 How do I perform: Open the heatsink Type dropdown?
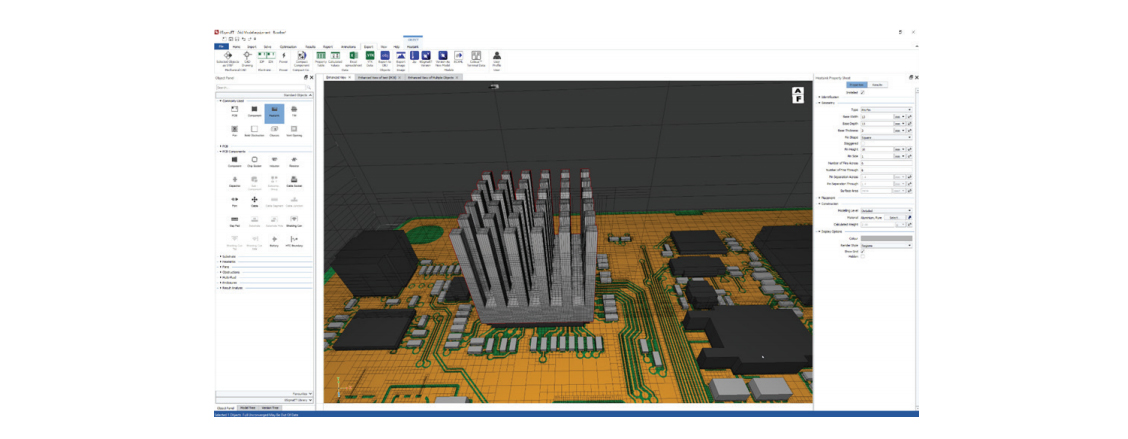[886, 109]
